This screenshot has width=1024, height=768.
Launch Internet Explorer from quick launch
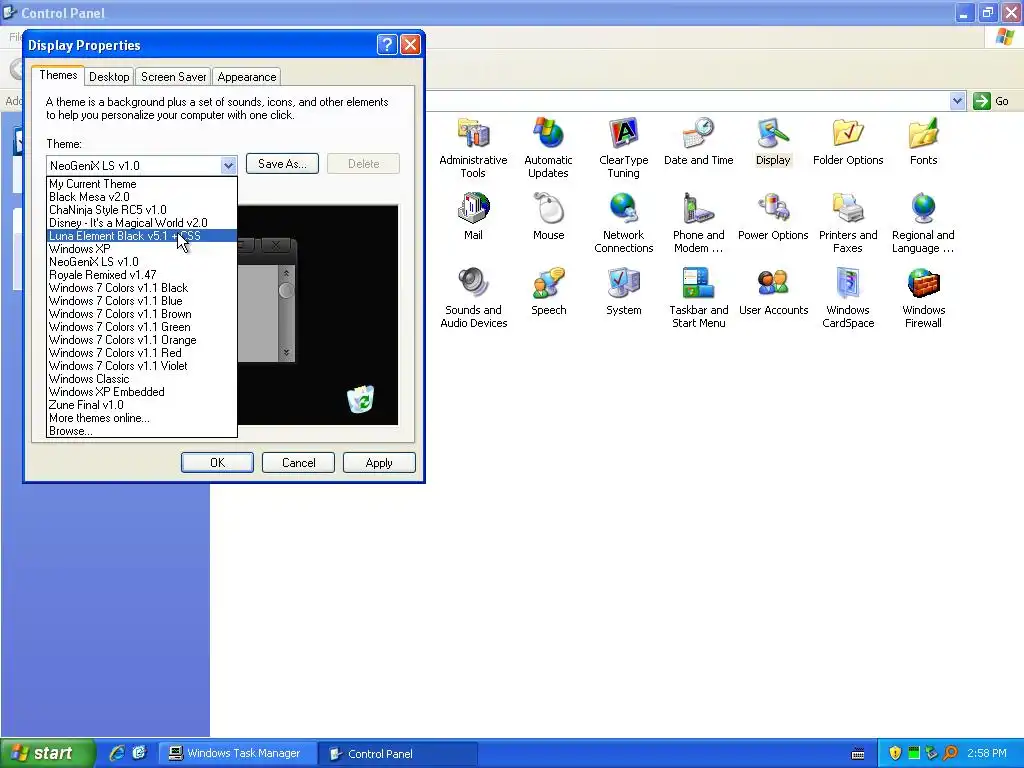[x=118, y=753]
